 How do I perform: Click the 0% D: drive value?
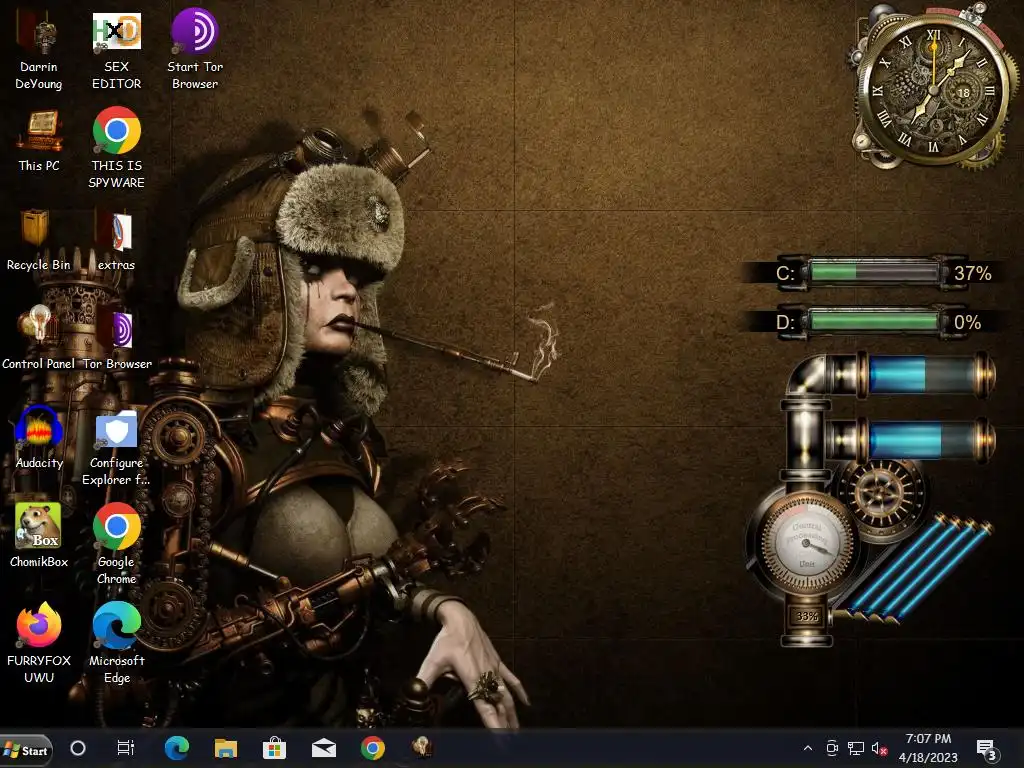click(x=967, y=323)
